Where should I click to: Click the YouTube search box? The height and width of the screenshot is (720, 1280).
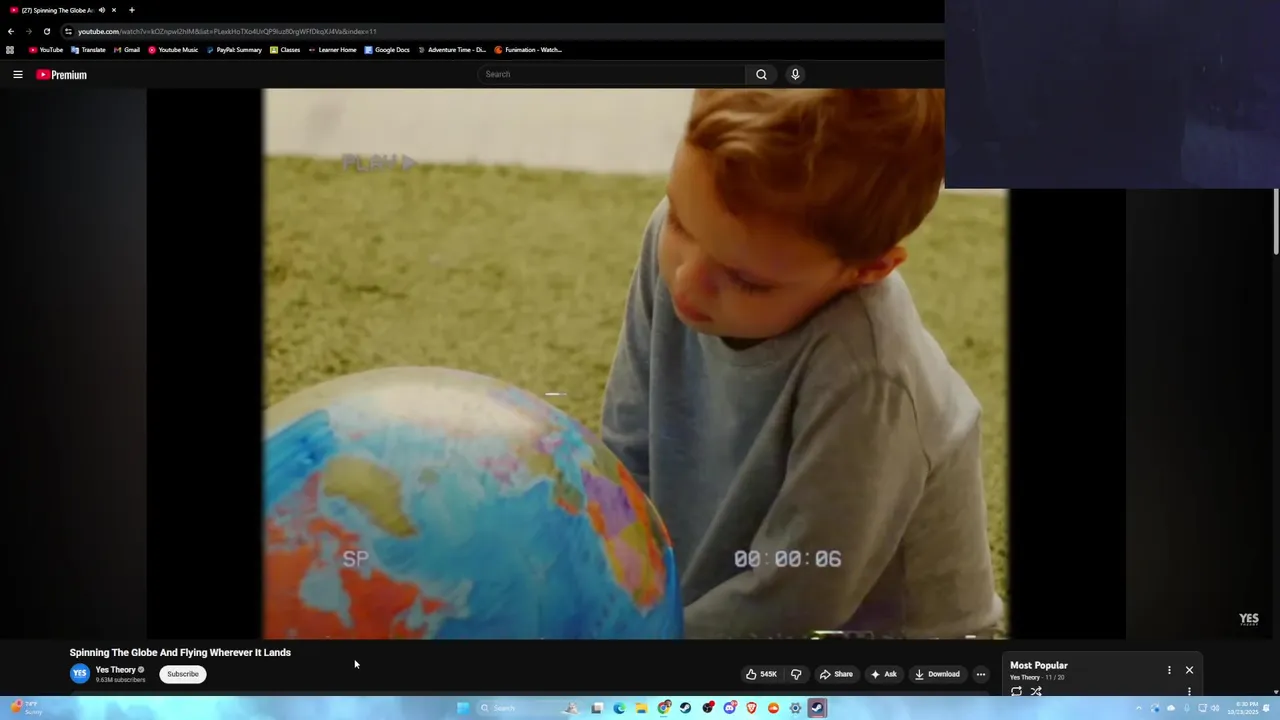pos(612,74)
